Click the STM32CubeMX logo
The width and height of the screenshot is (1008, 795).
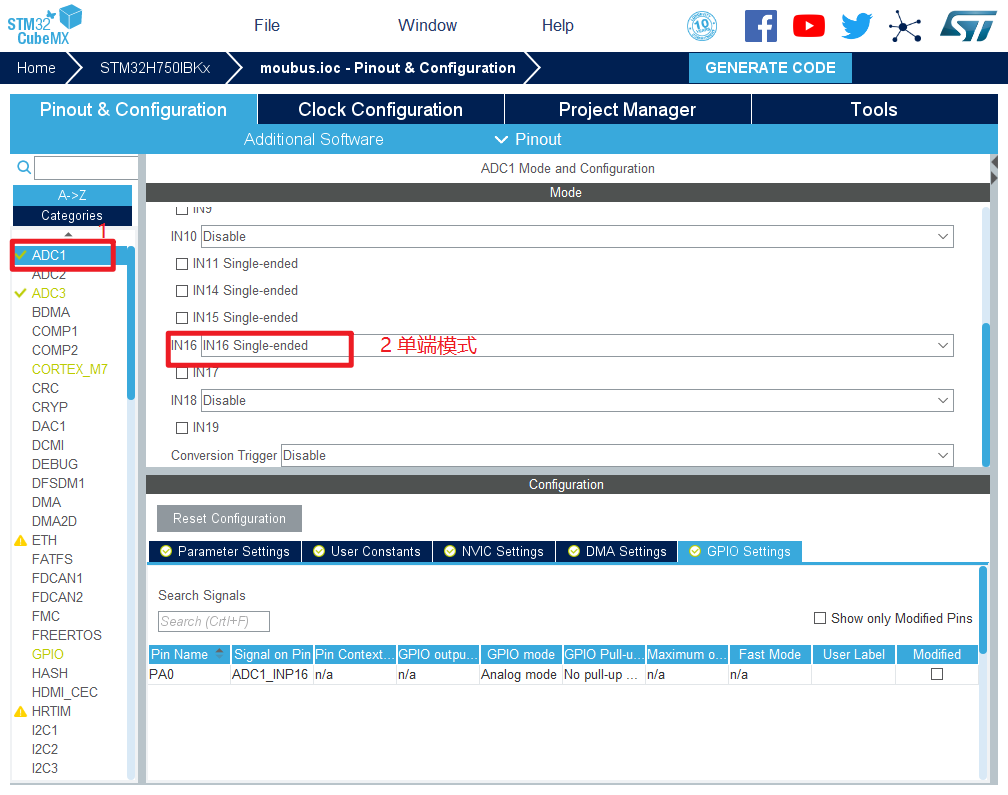tap(45, 22)
